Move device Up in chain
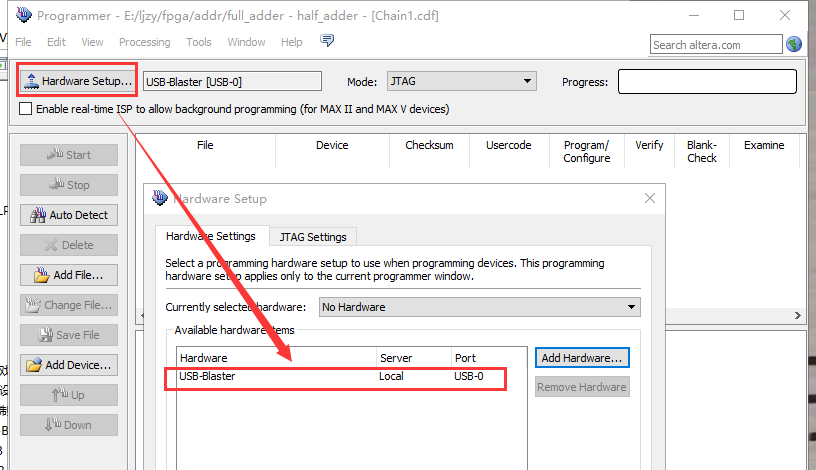This screenshot has height=470, width=816. coord(69,395)
